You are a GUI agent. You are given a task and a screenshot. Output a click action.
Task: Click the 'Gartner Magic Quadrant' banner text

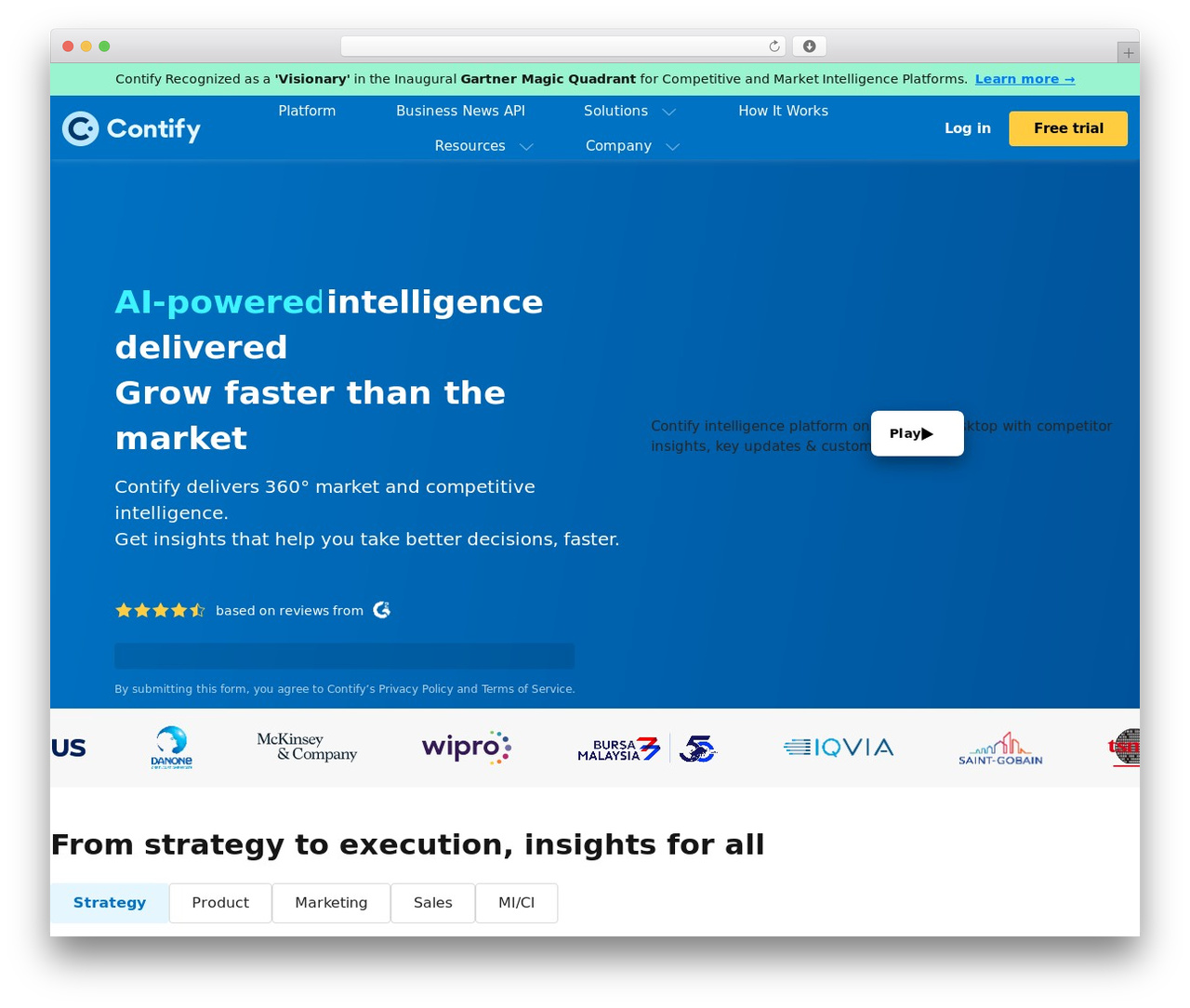pyautogui.click(x=549, y=79)
